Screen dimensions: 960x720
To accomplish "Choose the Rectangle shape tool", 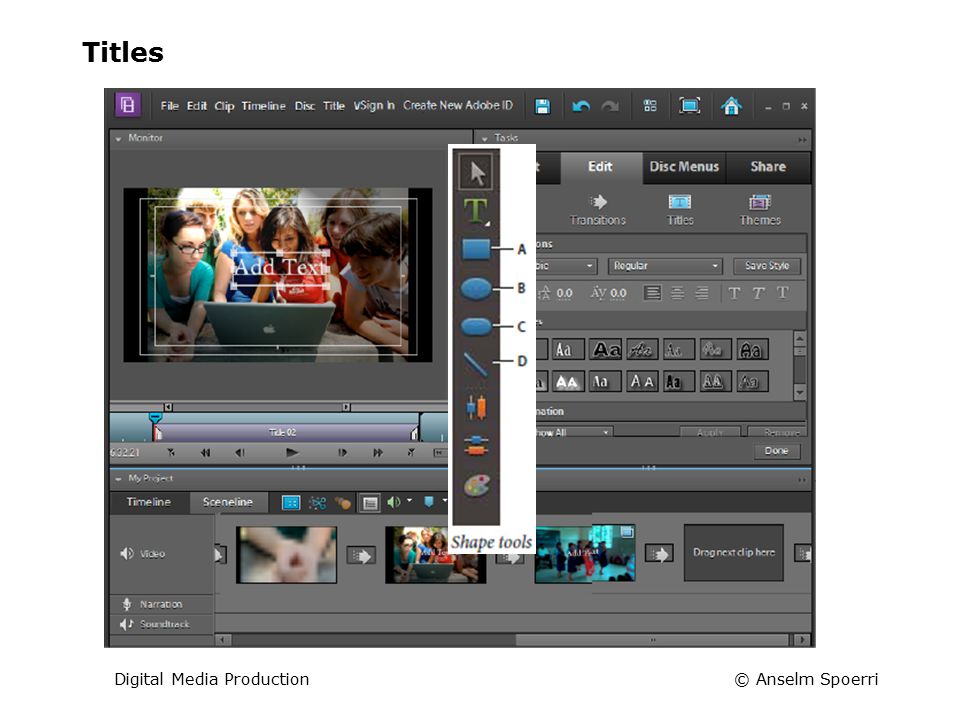I will click(476, 250).
